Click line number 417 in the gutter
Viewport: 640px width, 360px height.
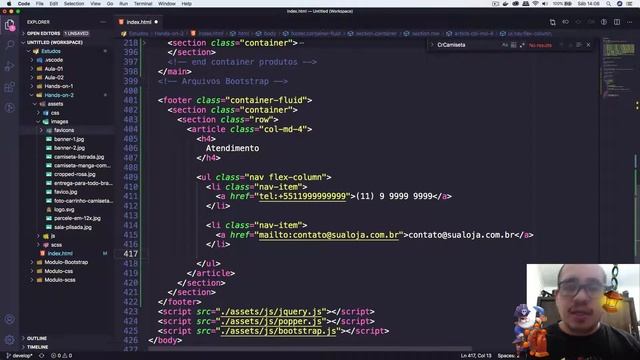[x=131, y=254]
